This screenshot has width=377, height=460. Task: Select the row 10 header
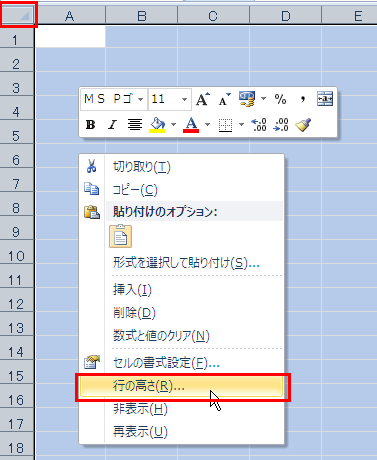pyautogui.click(x=17, y=252)
